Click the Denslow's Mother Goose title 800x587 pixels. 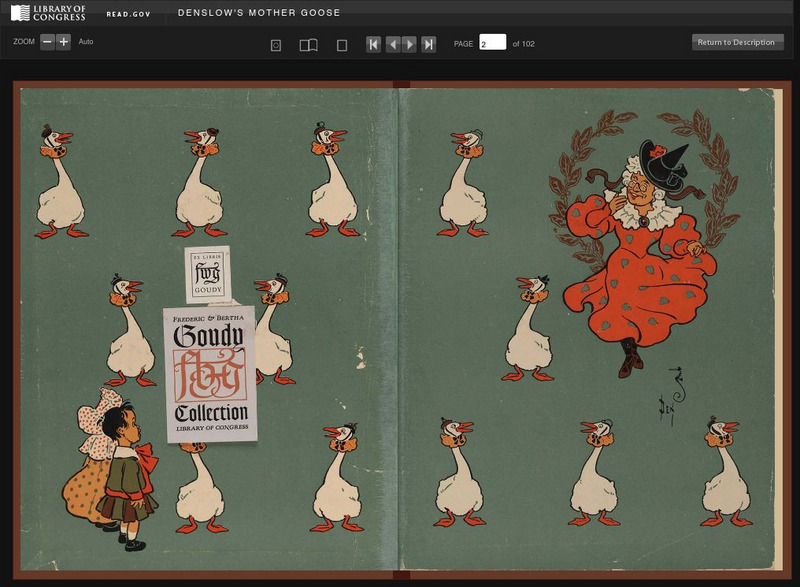[259, 13]
